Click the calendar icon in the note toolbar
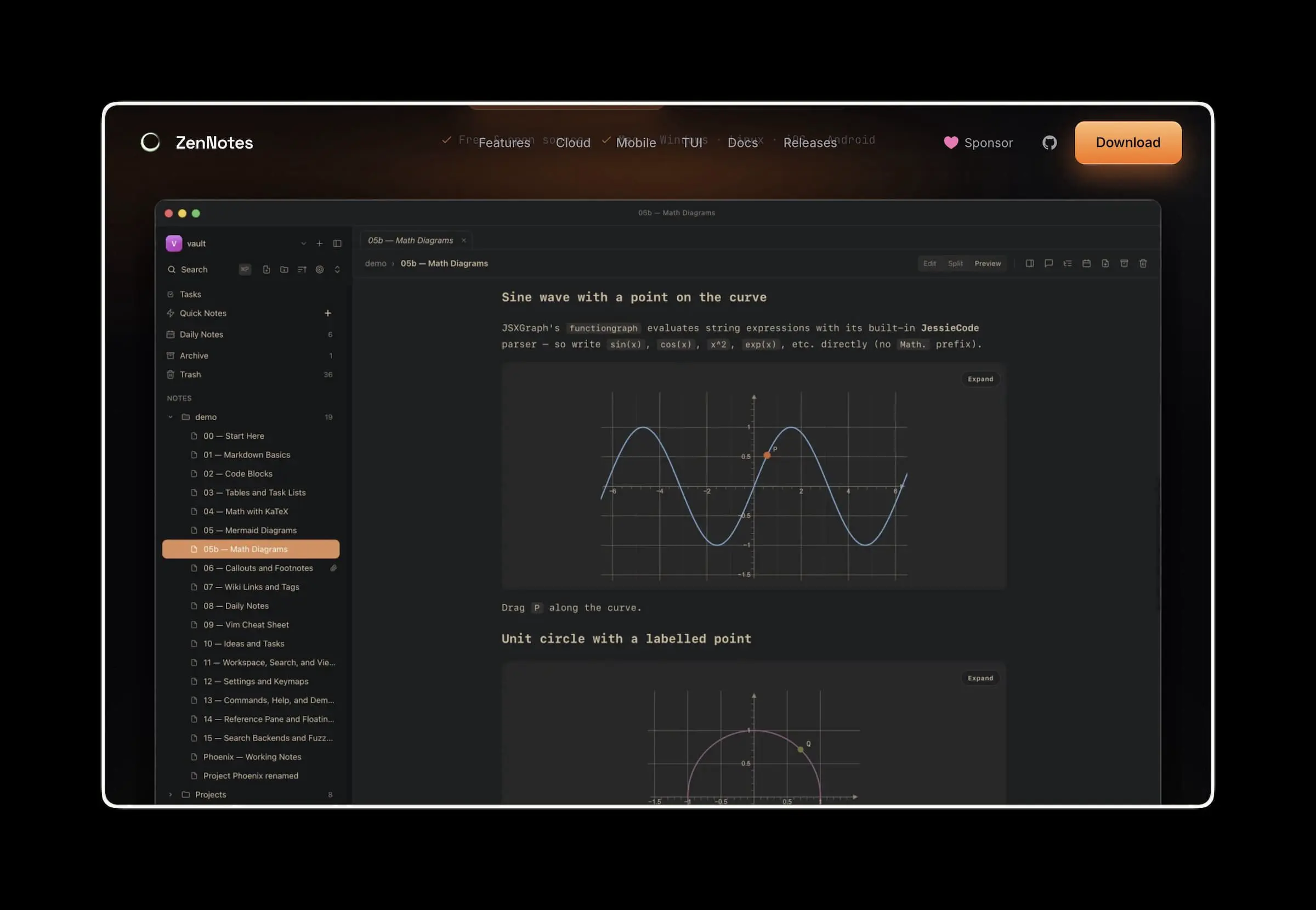This screenshot has width=1316, height=910. [x=1086, y=263]
